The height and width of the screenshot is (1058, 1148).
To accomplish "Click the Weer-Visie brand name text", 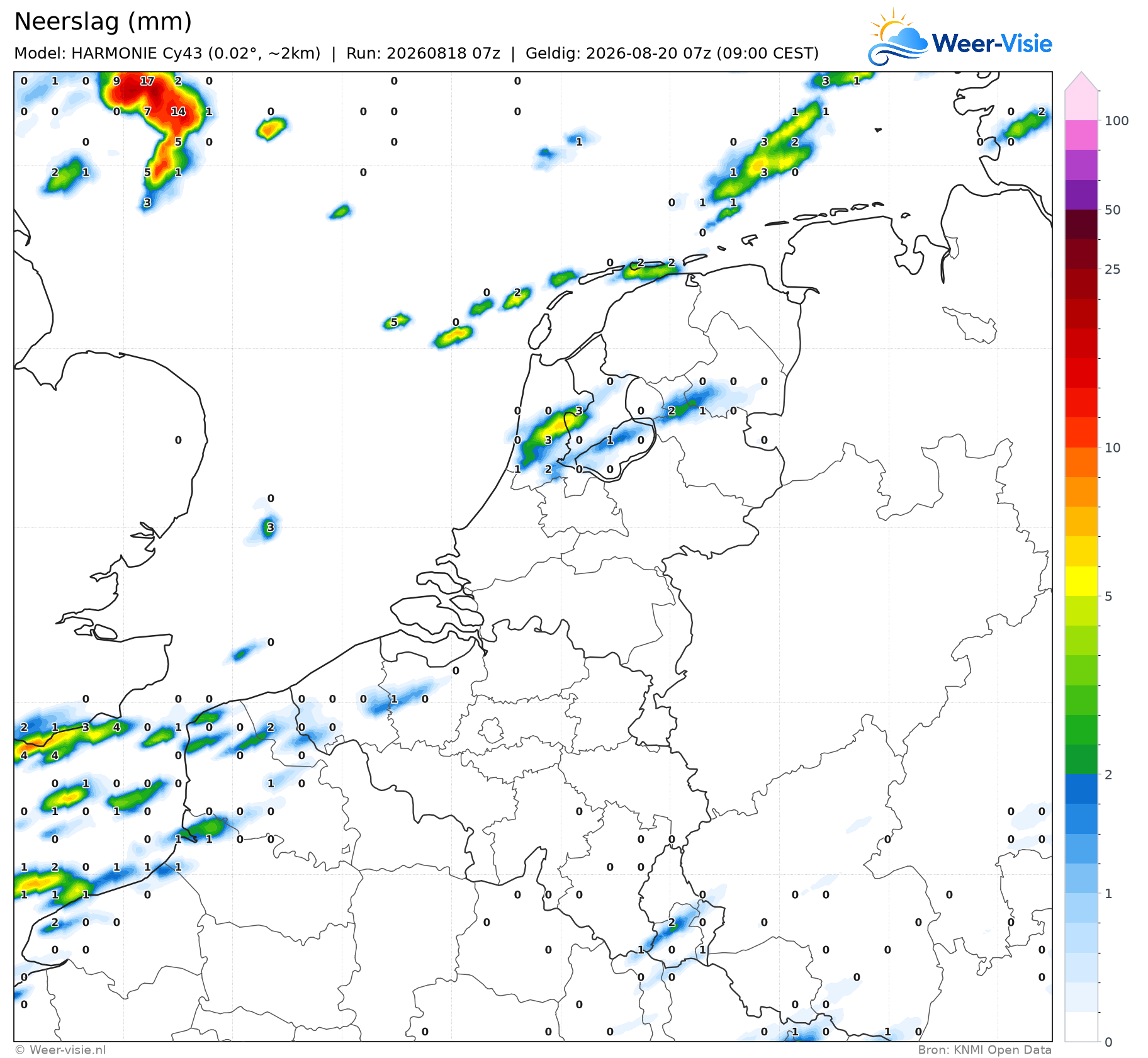I will (x=992, y=43).
